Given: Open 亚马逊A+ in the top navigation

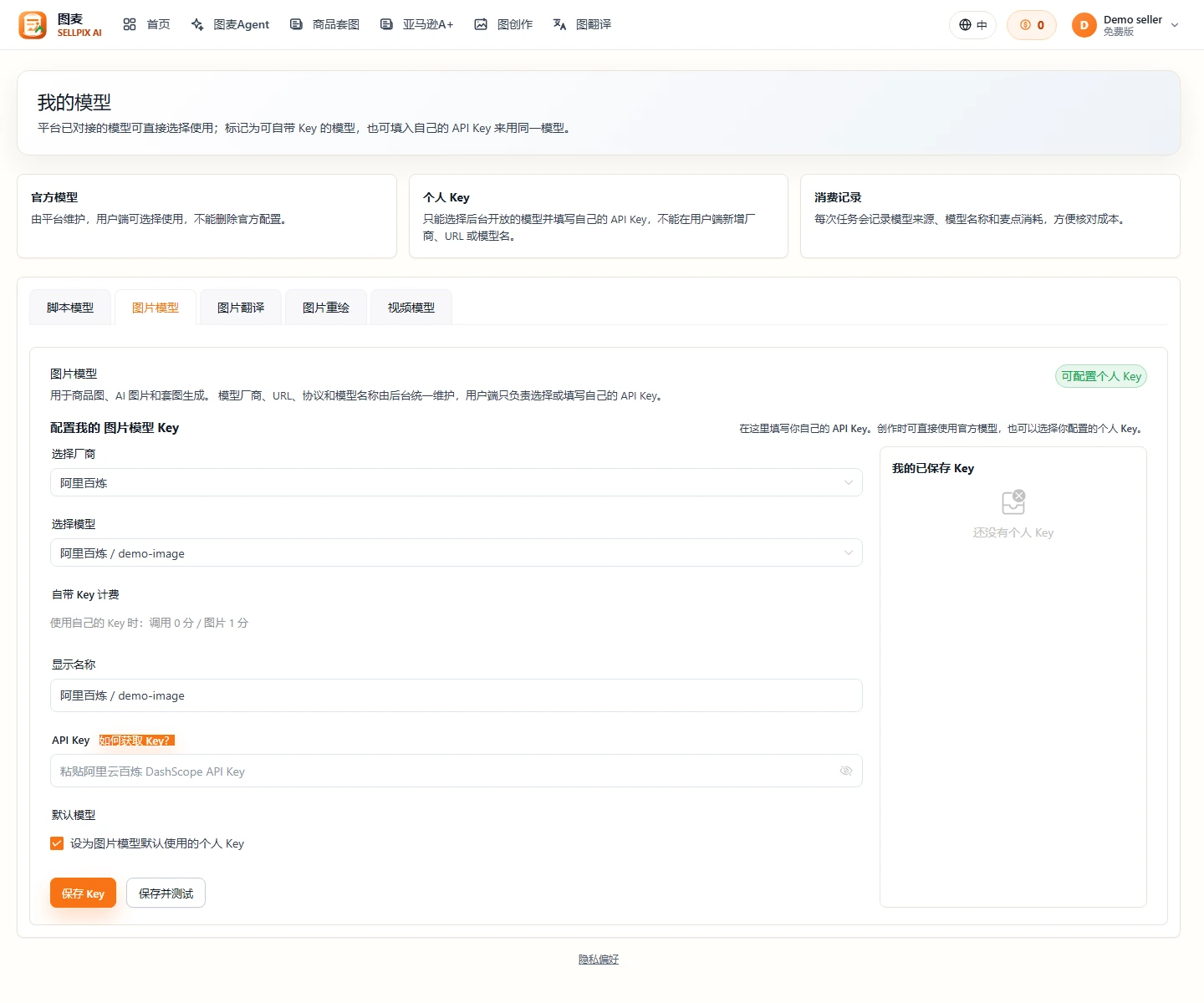Looking at the screenshot, I should pyautogui.click(x=416, y=25).
